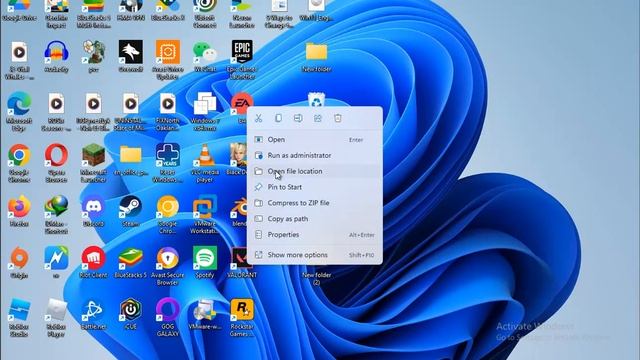Choose Open file location
Viewport: 640px width, 360px height.
pyautogui.click(x=315, y=171)
